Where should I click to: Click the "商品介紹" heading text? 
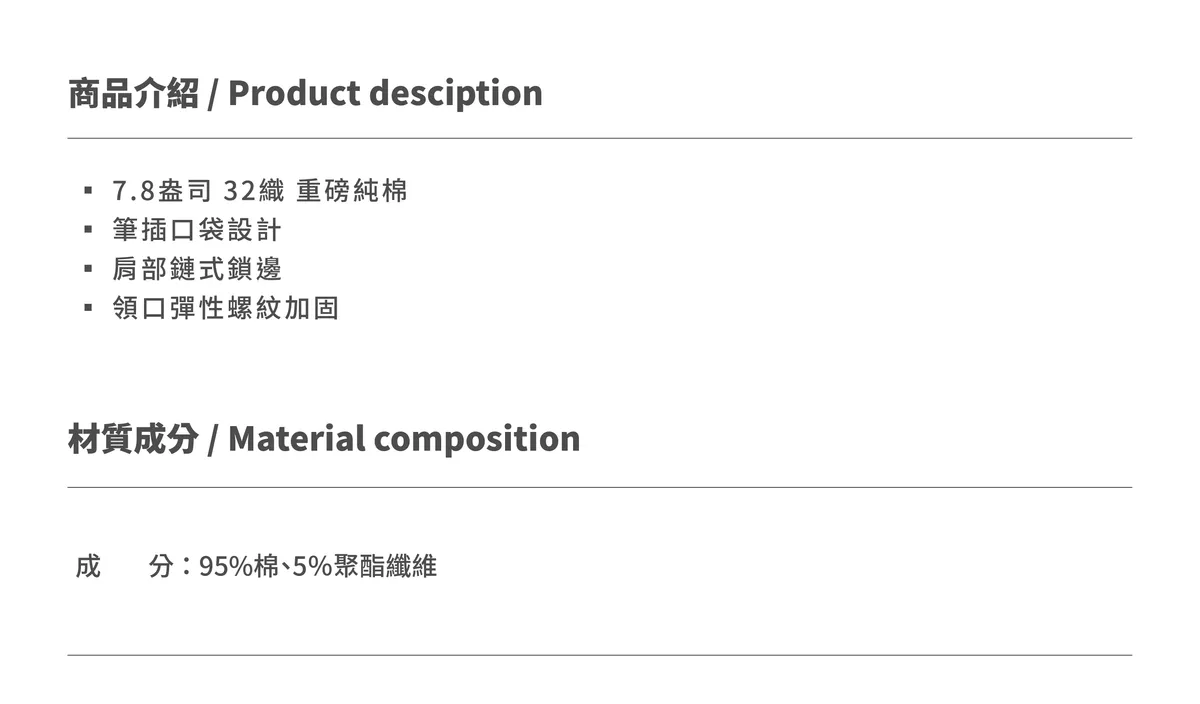[133, 93]
